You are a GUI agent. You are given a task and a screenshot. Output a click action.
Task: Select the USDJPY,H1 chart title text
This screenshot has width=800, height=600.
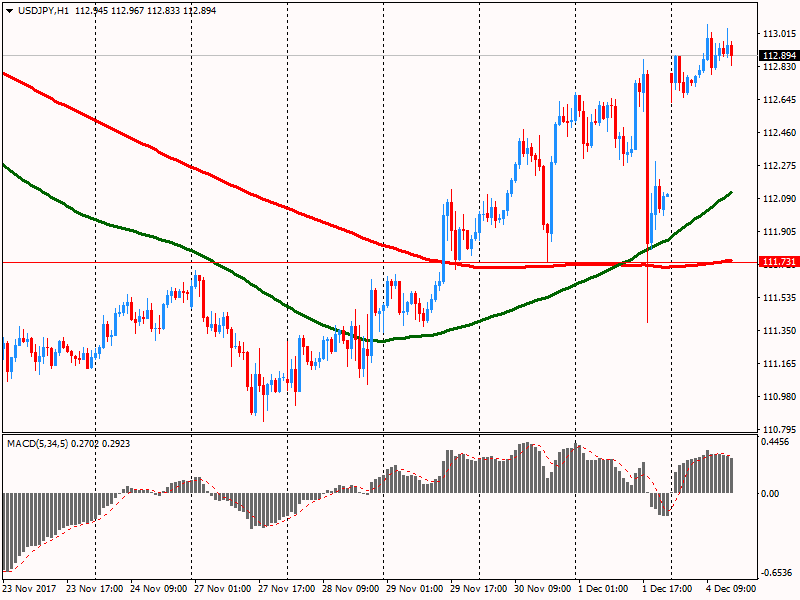[x=43, y=11]
